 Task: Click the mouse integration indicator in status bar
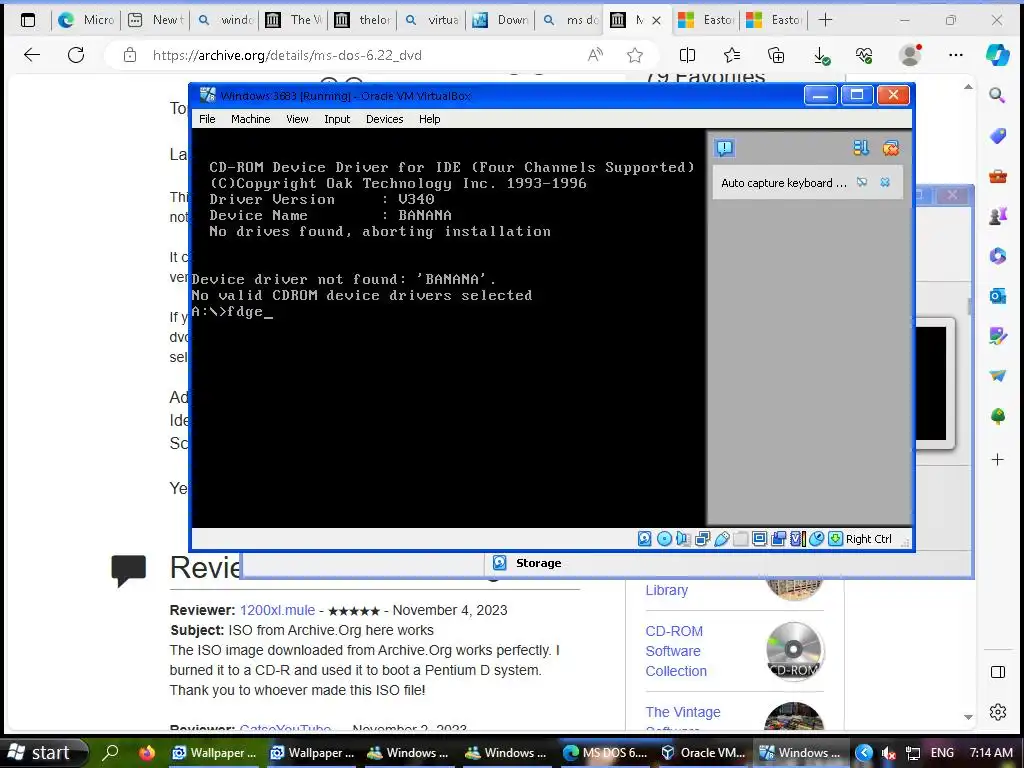[x=816, y=539]
